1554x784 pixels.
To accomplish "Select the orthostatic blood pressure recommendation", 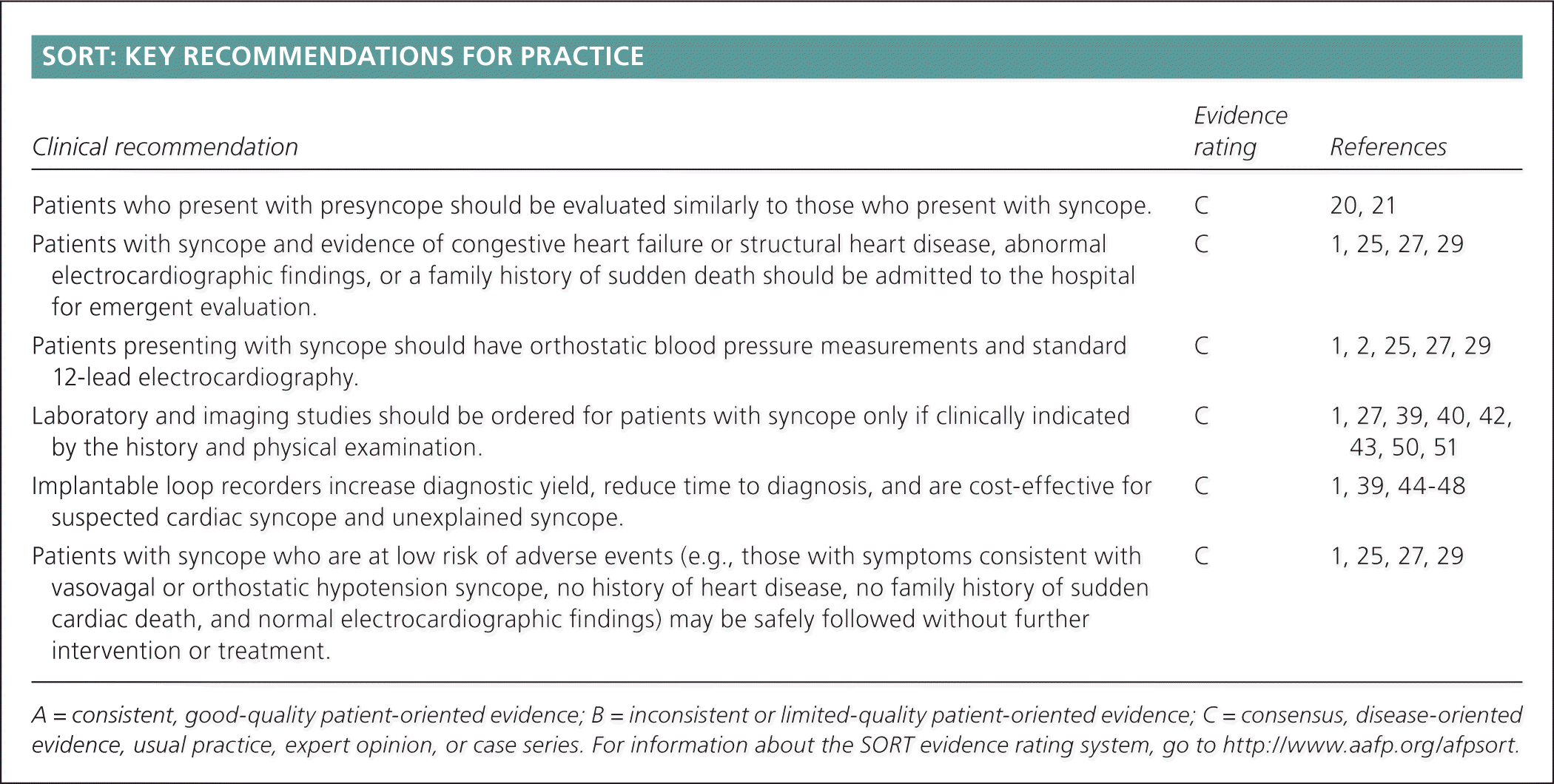I will [x=579, y=361].
